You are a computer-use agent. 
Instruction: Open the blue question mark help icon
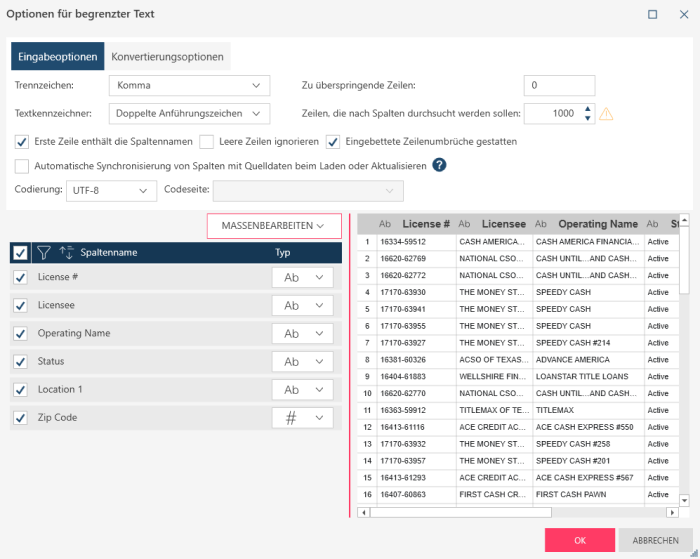point(439,165)
